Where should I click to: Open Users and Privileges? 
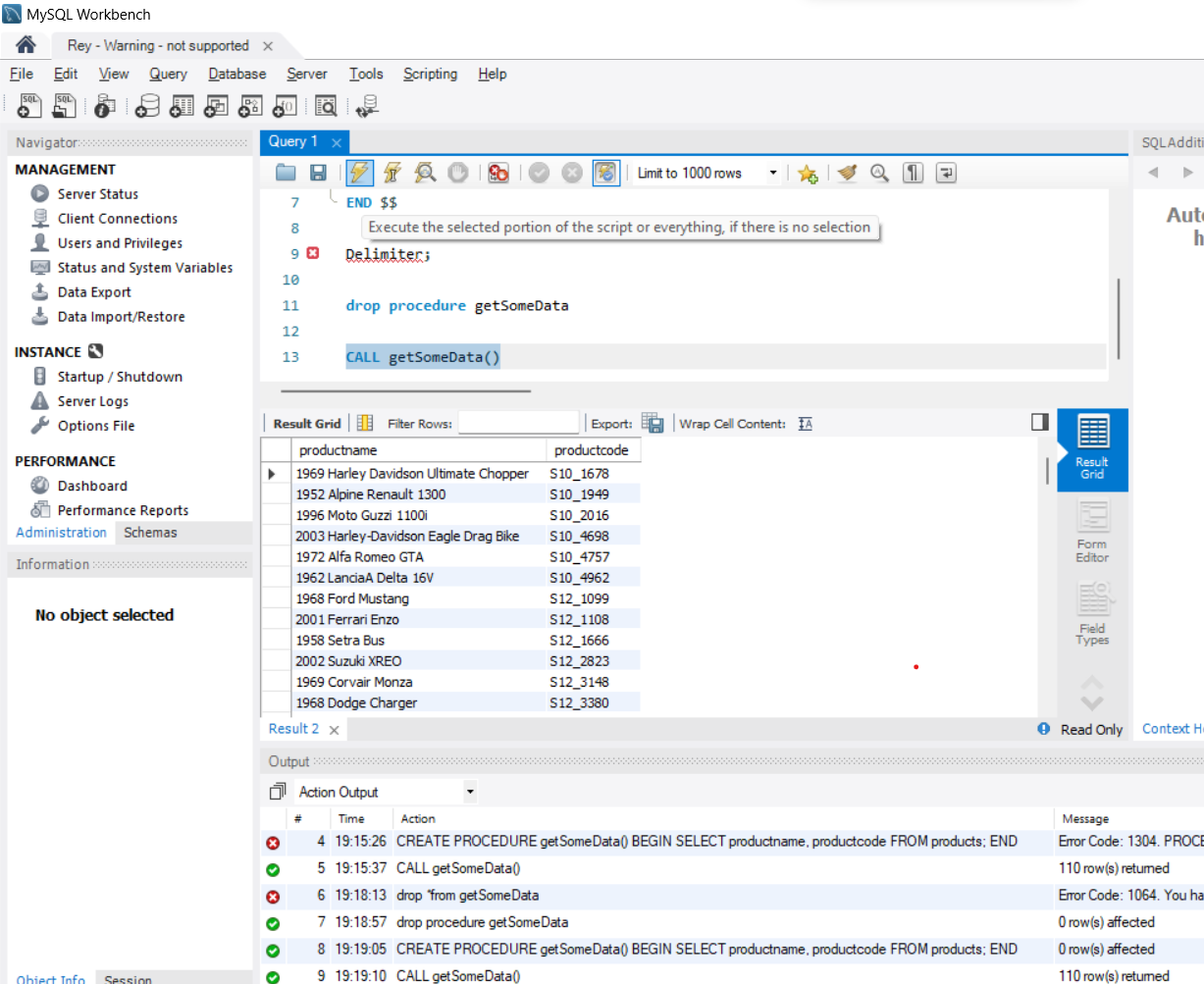click(x=120, y=243)
